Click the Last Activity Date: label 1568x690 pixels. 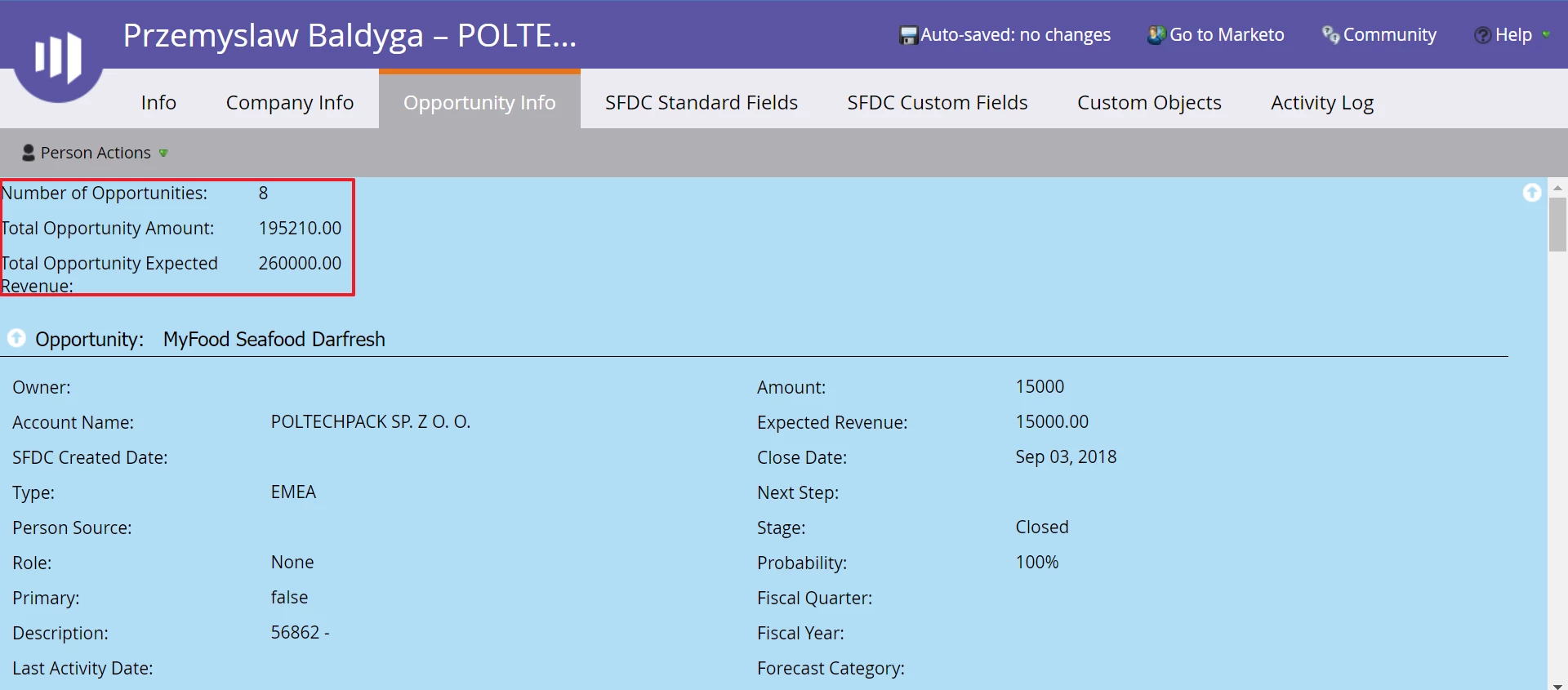pyautogui.click(x=82, y=668)
